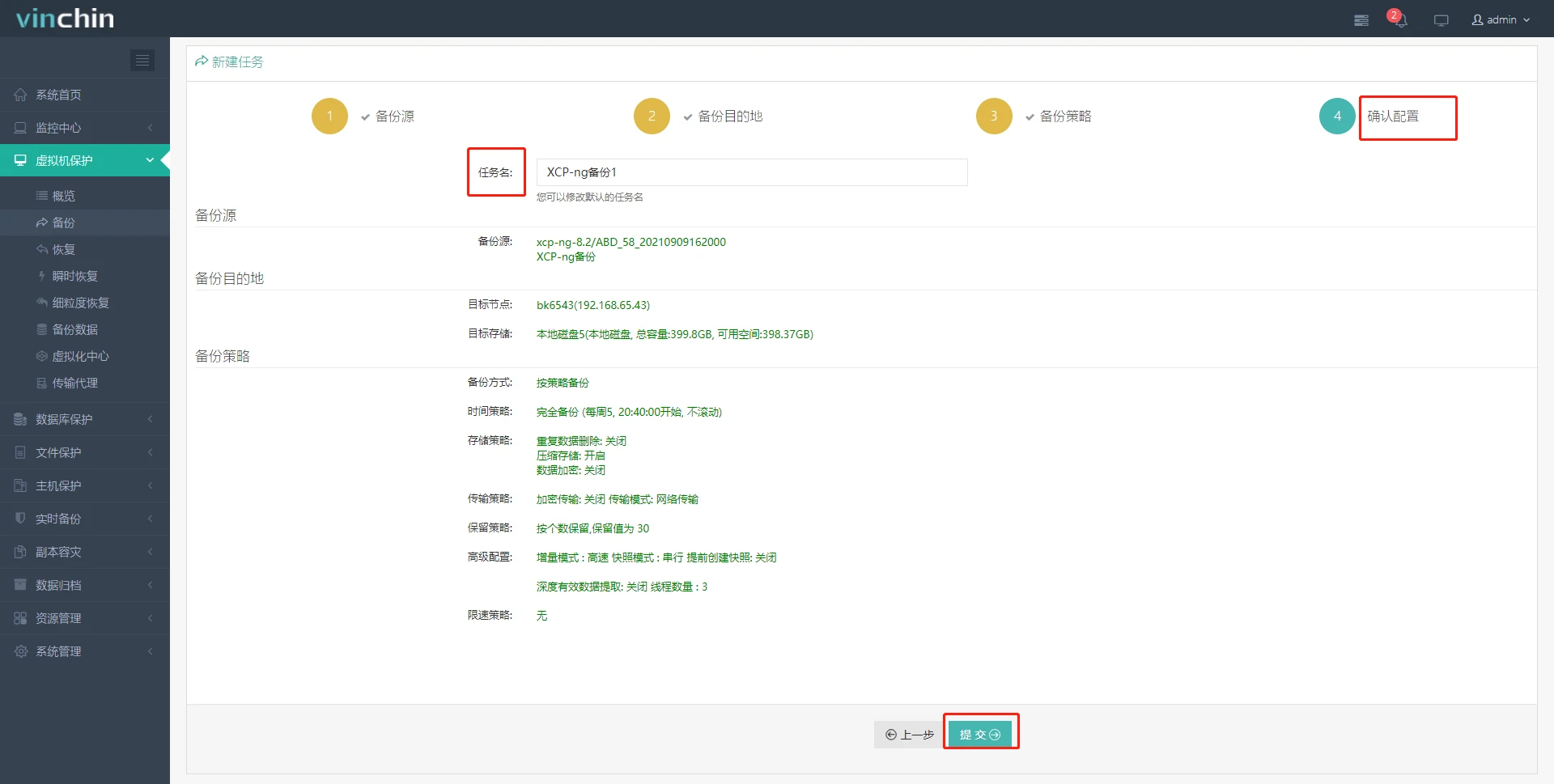点击提交按钮完成任务创建
This screenshot has height=784, width=1554.
pos(980,733)
